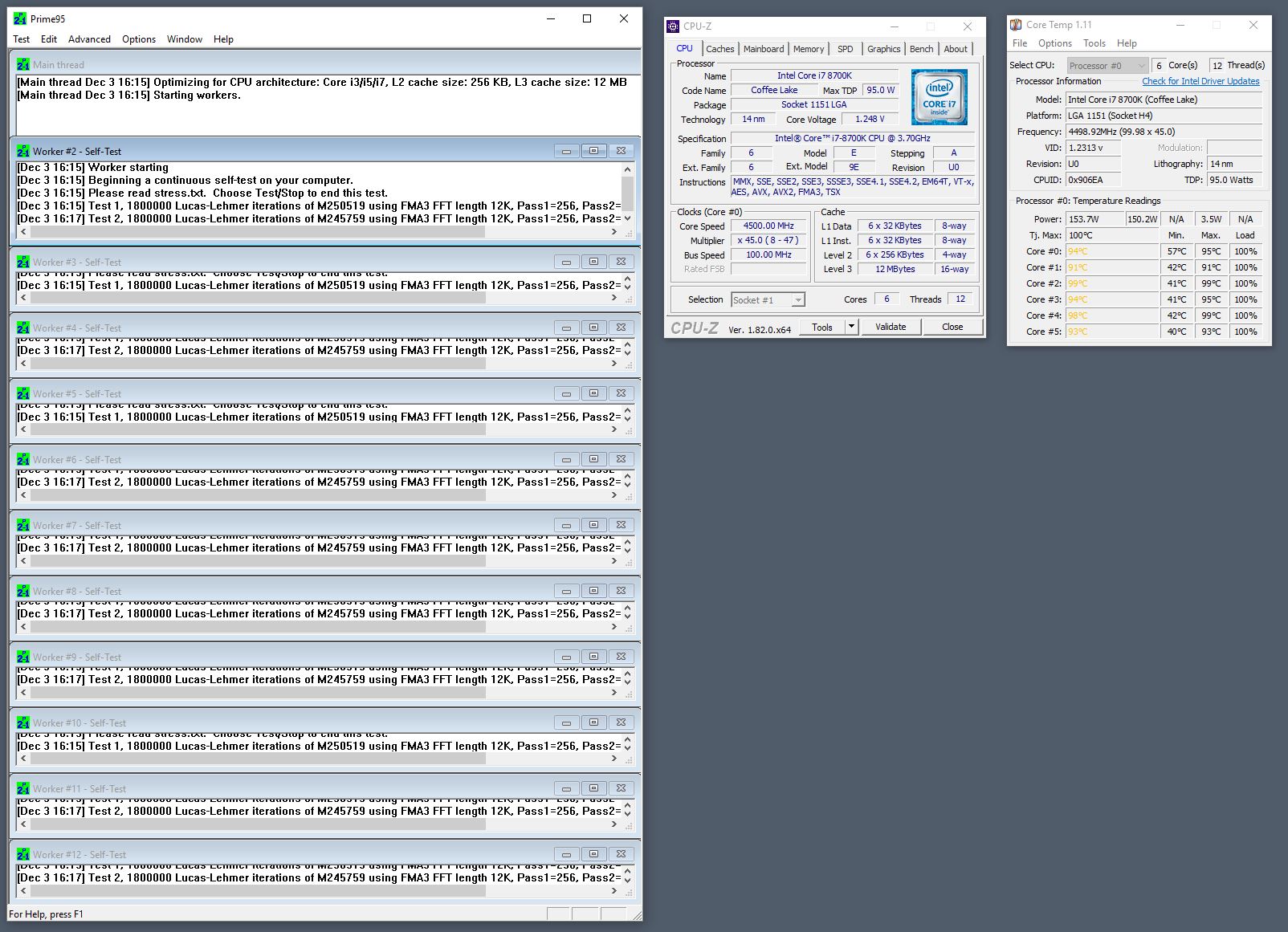Minimize the Worker #3 Self-Test window
Image resolution: width=1288 pixels, height=932 pixels.
pos(566,262)
